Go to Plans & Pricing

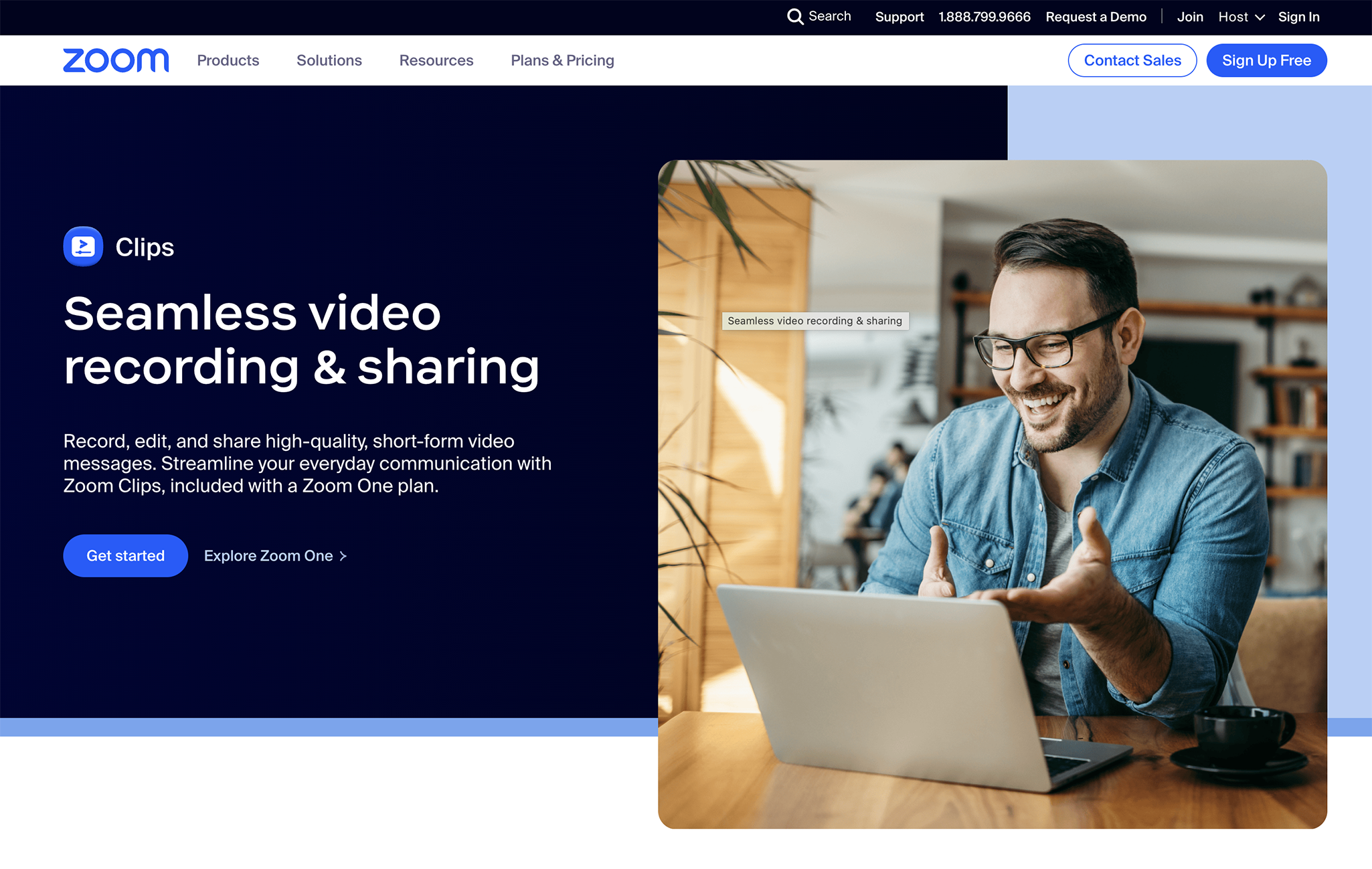[562, 60]
